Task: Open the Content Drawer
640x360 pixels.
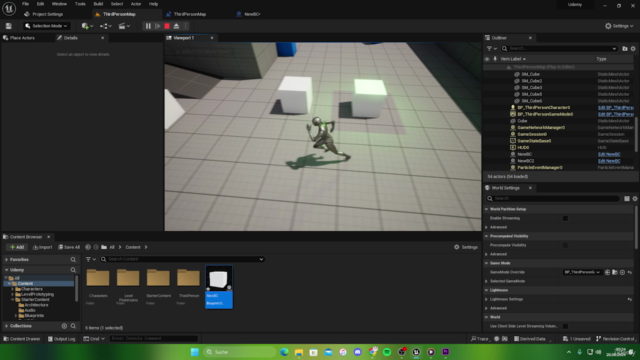Action: (x=22, y=339)
